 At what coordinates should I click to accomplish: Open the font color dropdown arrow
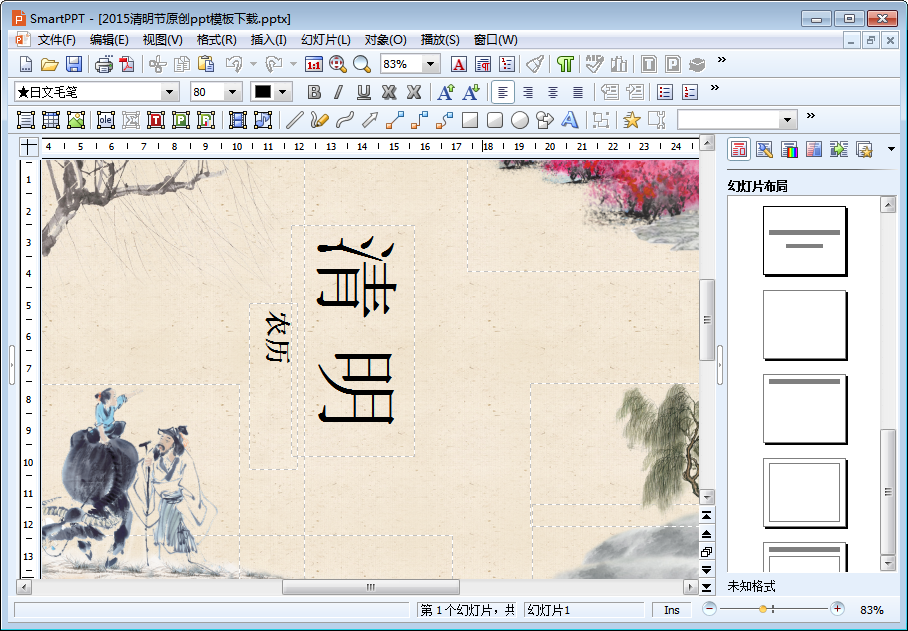(282, 92)
